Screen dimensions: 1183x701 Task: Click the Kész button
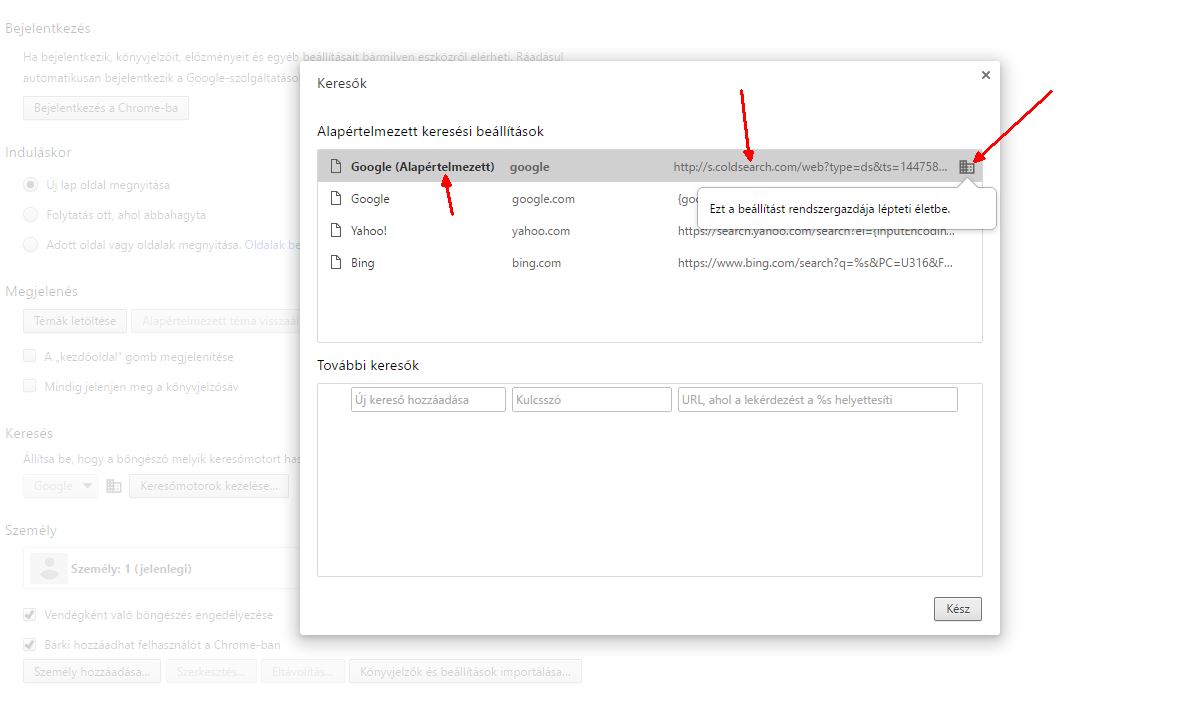957,609
